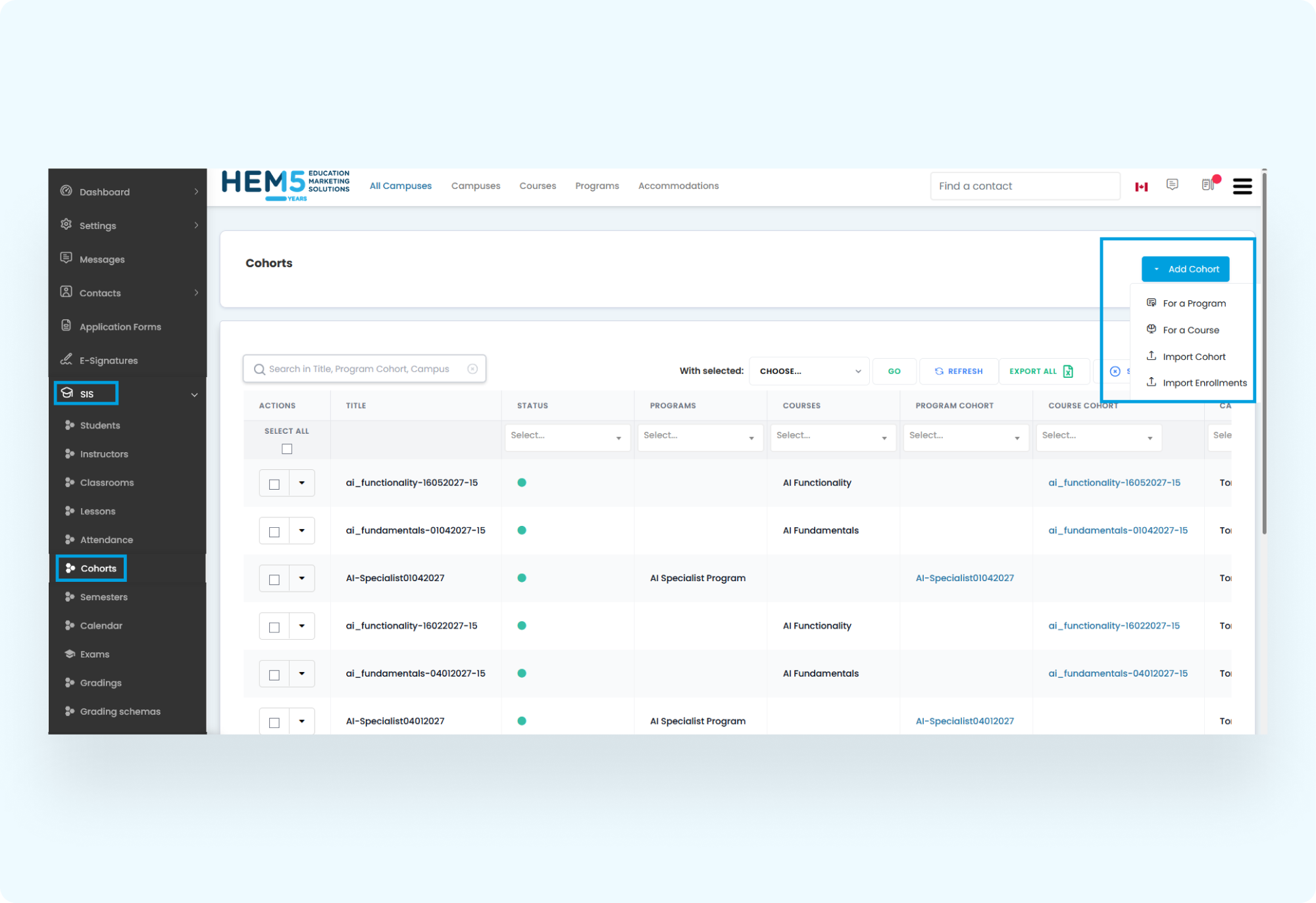Open the With selected CHOOSE dropdown
1316x903 pixels.
(x=809, y=371)
